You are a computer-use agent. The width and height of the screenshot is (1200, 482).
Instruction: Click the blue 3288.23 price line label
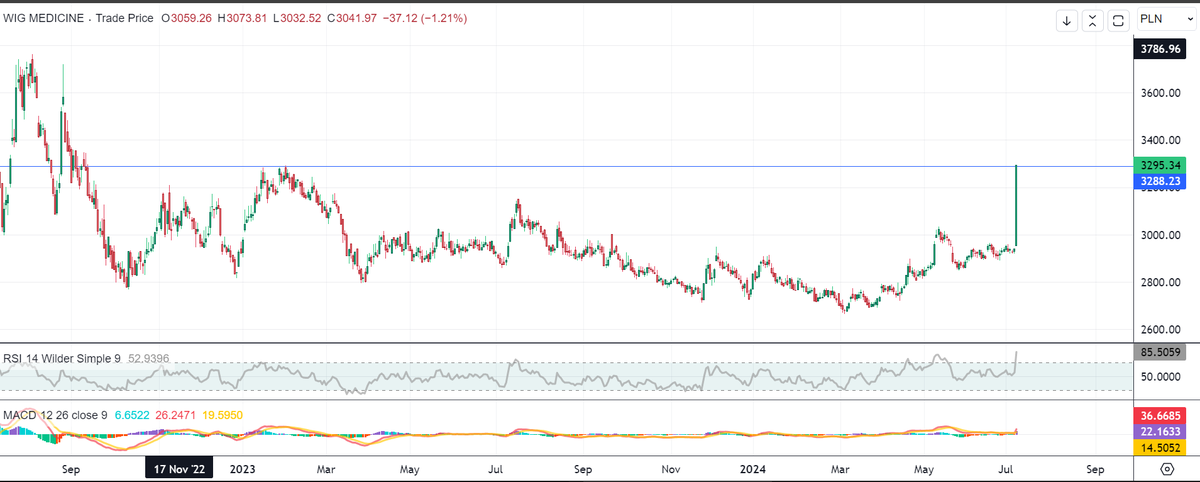[1160, 181]
